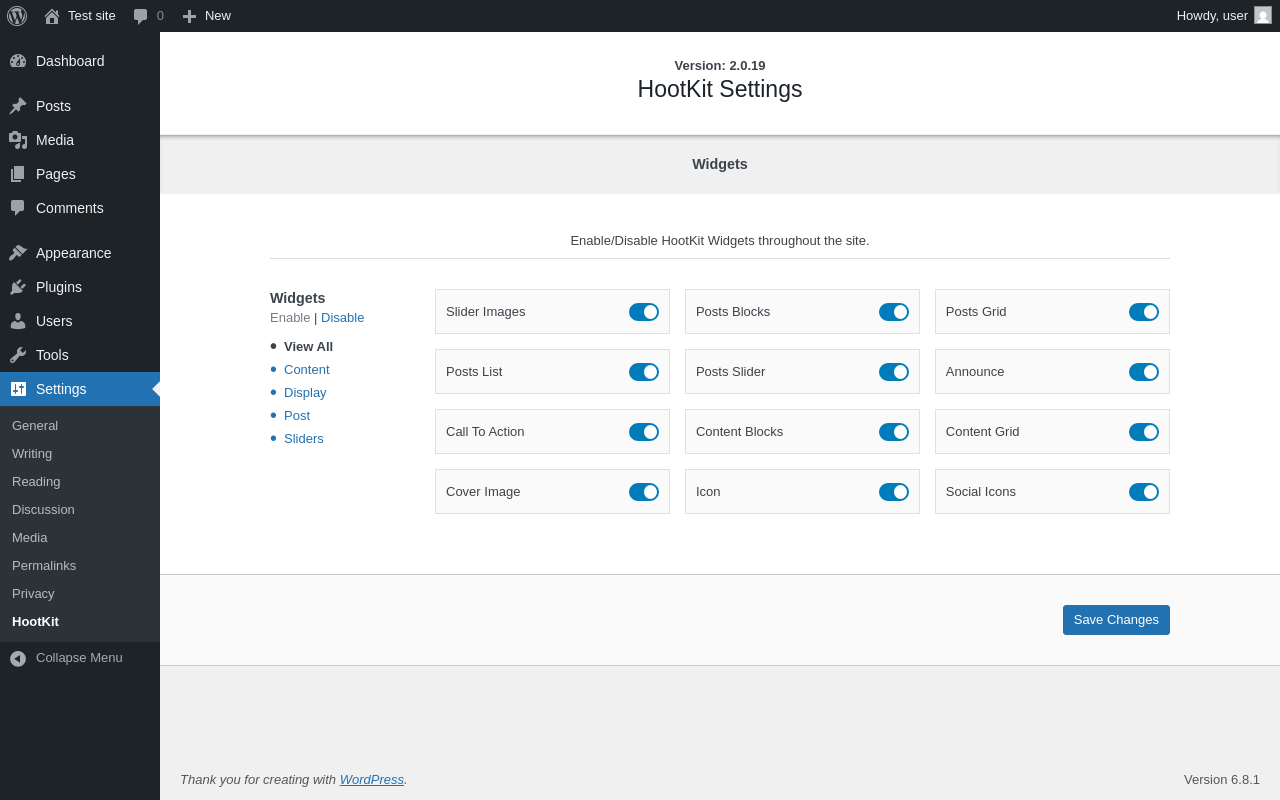Click the Save Changes button
The image size is (1280, 800).
[x=1116, y=620]
